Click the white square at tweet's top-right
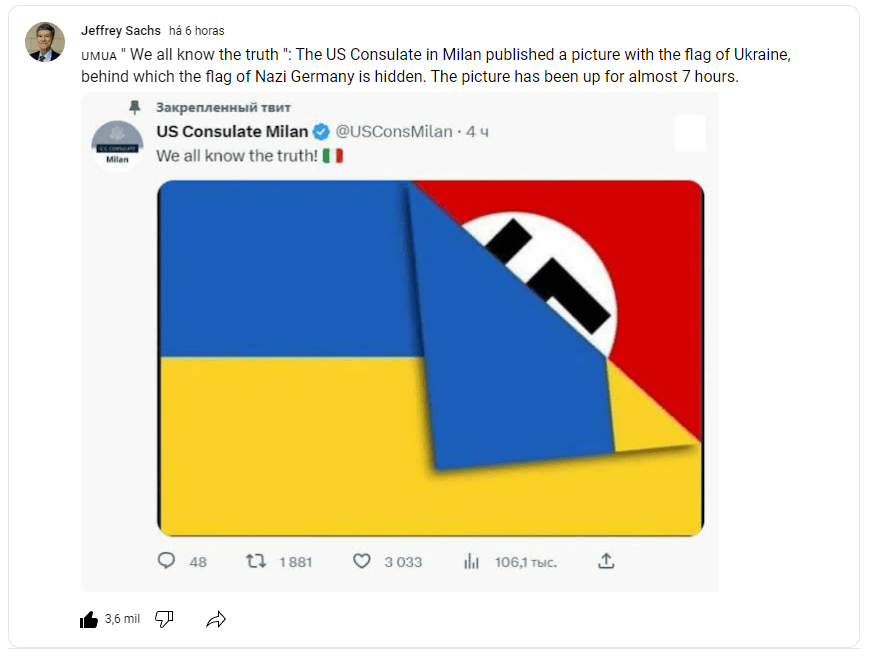Image resolution: width=871 pixels, height=657 pixels. pyautogui.click(x=689, y=133)
